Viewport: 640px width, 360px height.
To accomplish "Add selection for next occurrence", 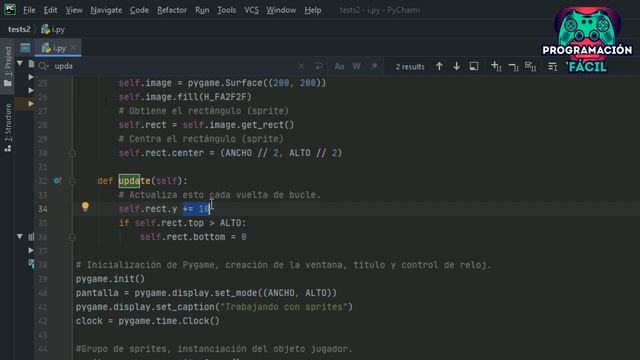I will (496, 66).
